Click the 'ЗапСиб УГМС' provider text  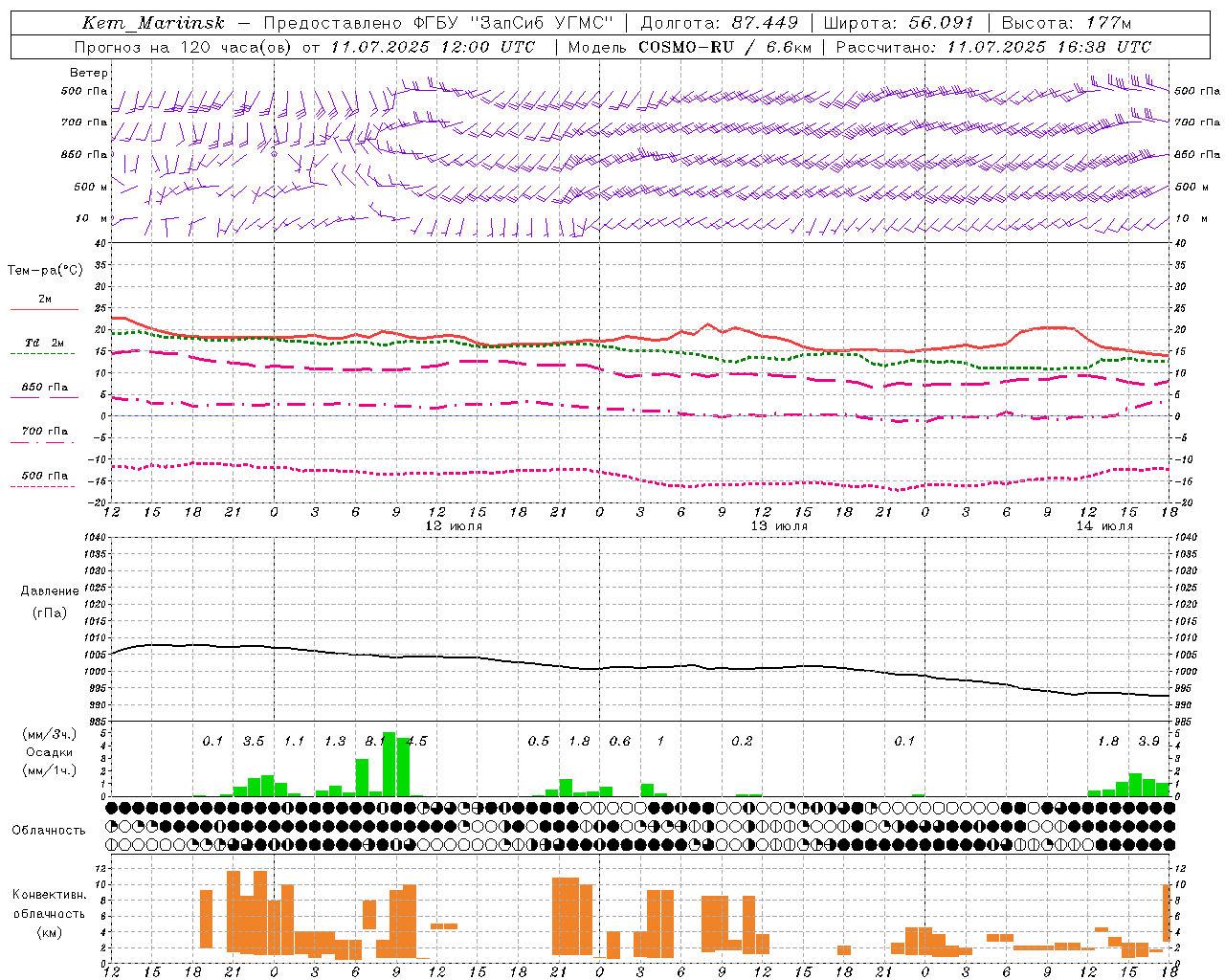point(542,23)
